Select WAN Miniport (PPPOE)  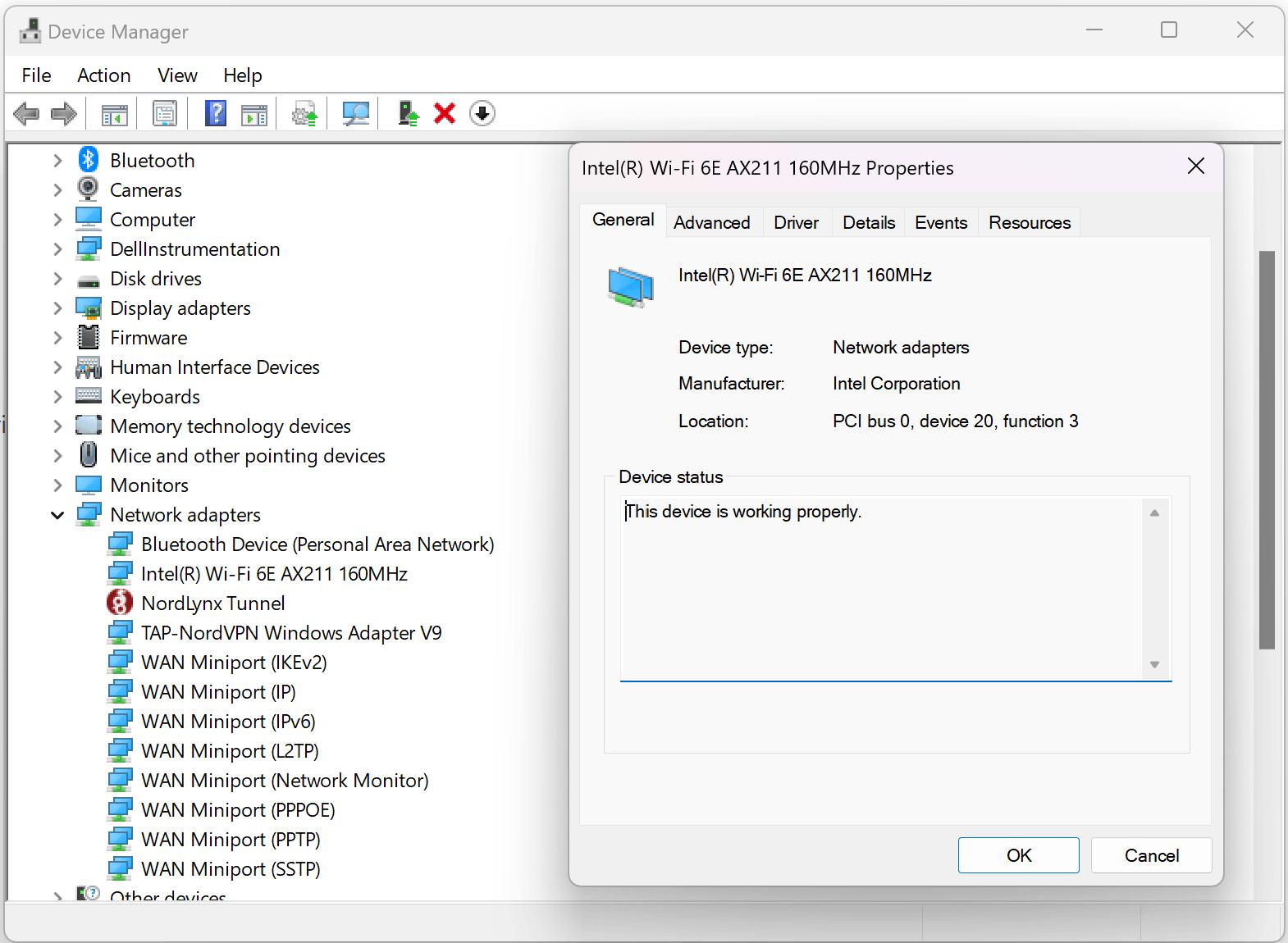(x=238, y=810)
